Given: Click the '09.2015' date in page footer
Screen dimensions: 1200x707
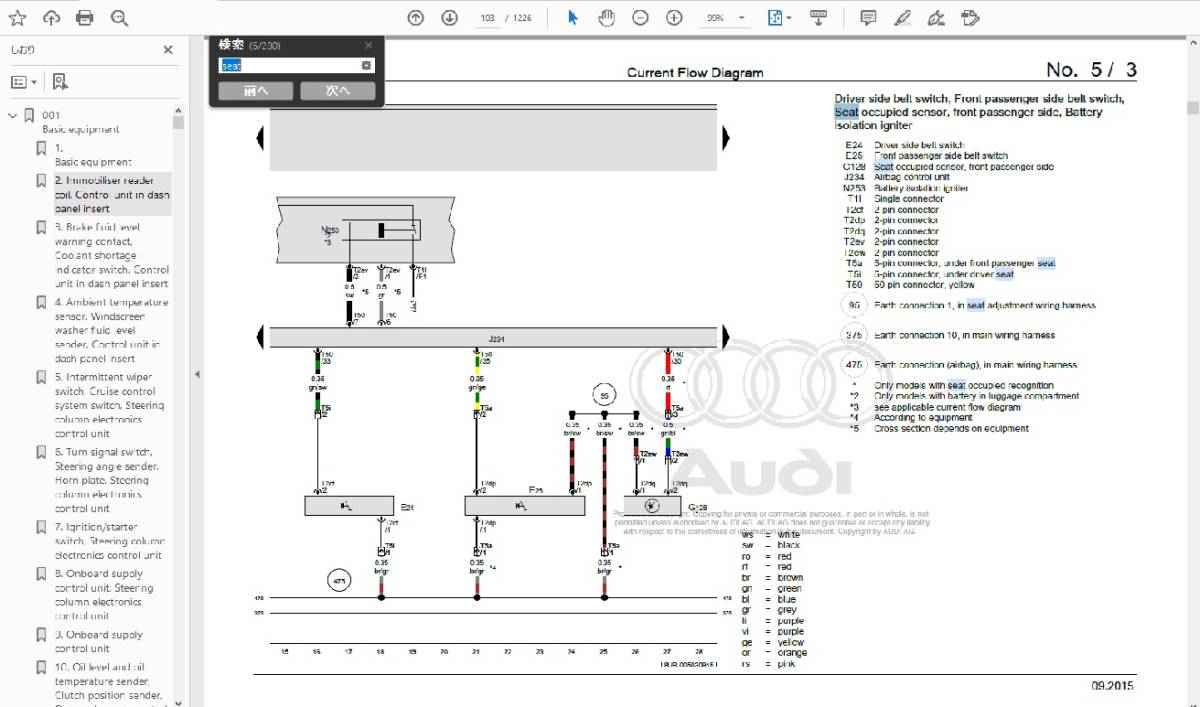Looking at the screenshot, I should (1112, 686).
